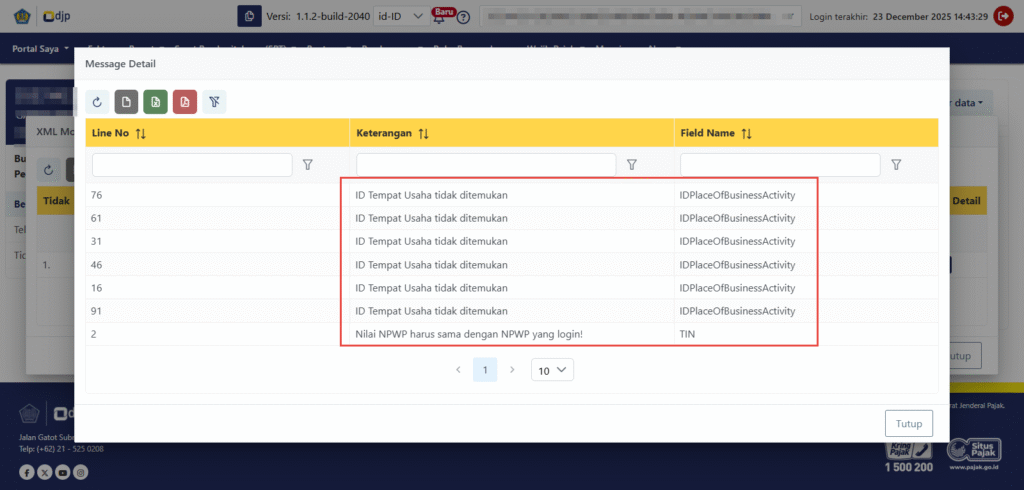Select page 1 in the paginator
Viewport: 1024px width, 490px height.
click(x=485, y=370)
